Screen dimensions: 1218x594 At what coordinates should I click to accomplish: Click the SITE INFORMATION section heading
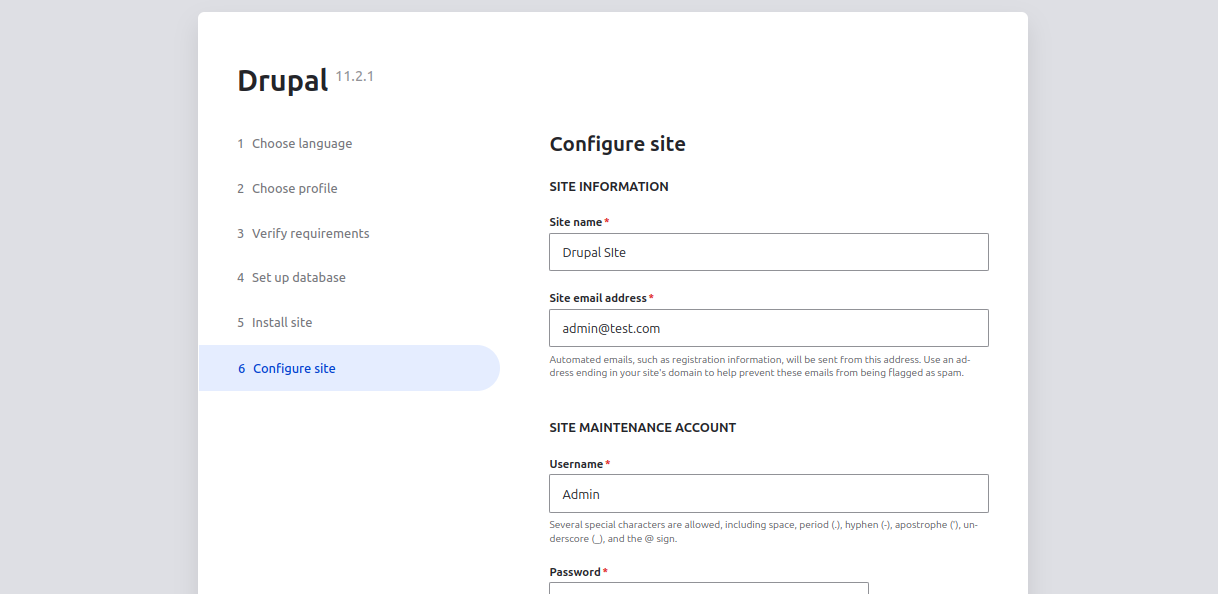(x=609, y=187)
